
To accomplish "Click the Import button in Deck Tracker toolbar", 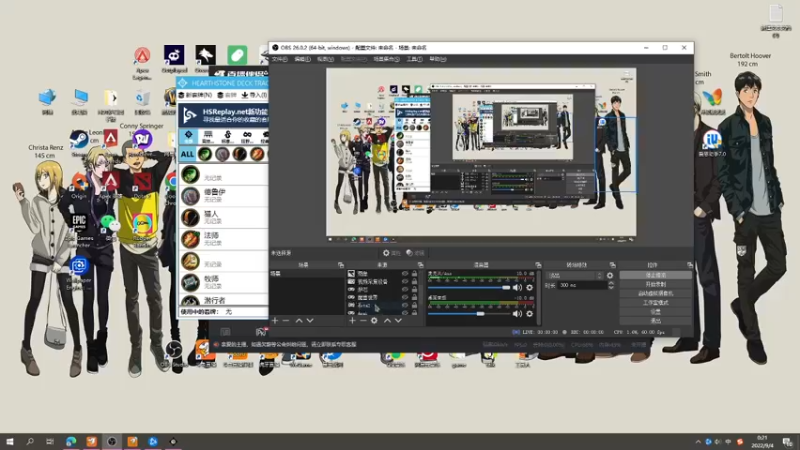I will point(254,95).
